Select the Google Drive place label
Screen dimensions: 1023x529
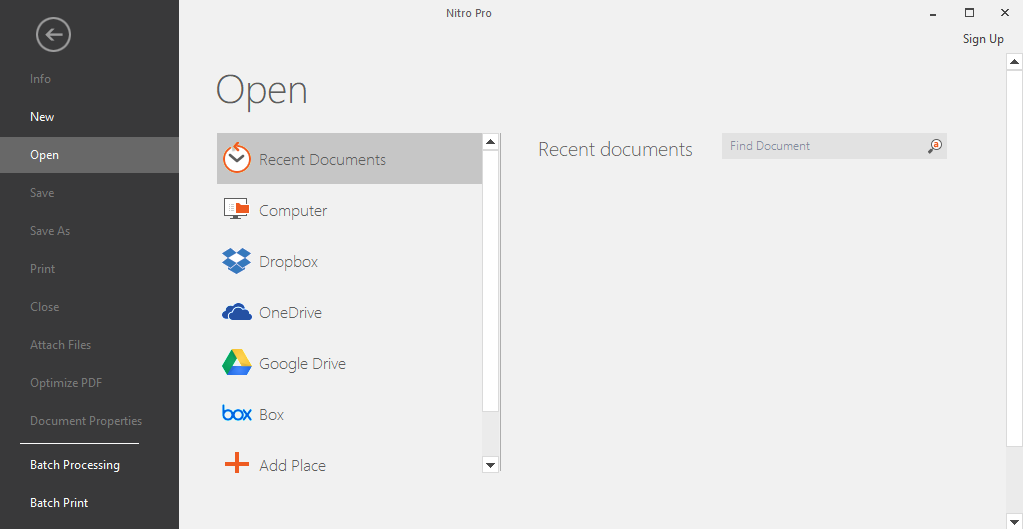[x=302, y=363]
